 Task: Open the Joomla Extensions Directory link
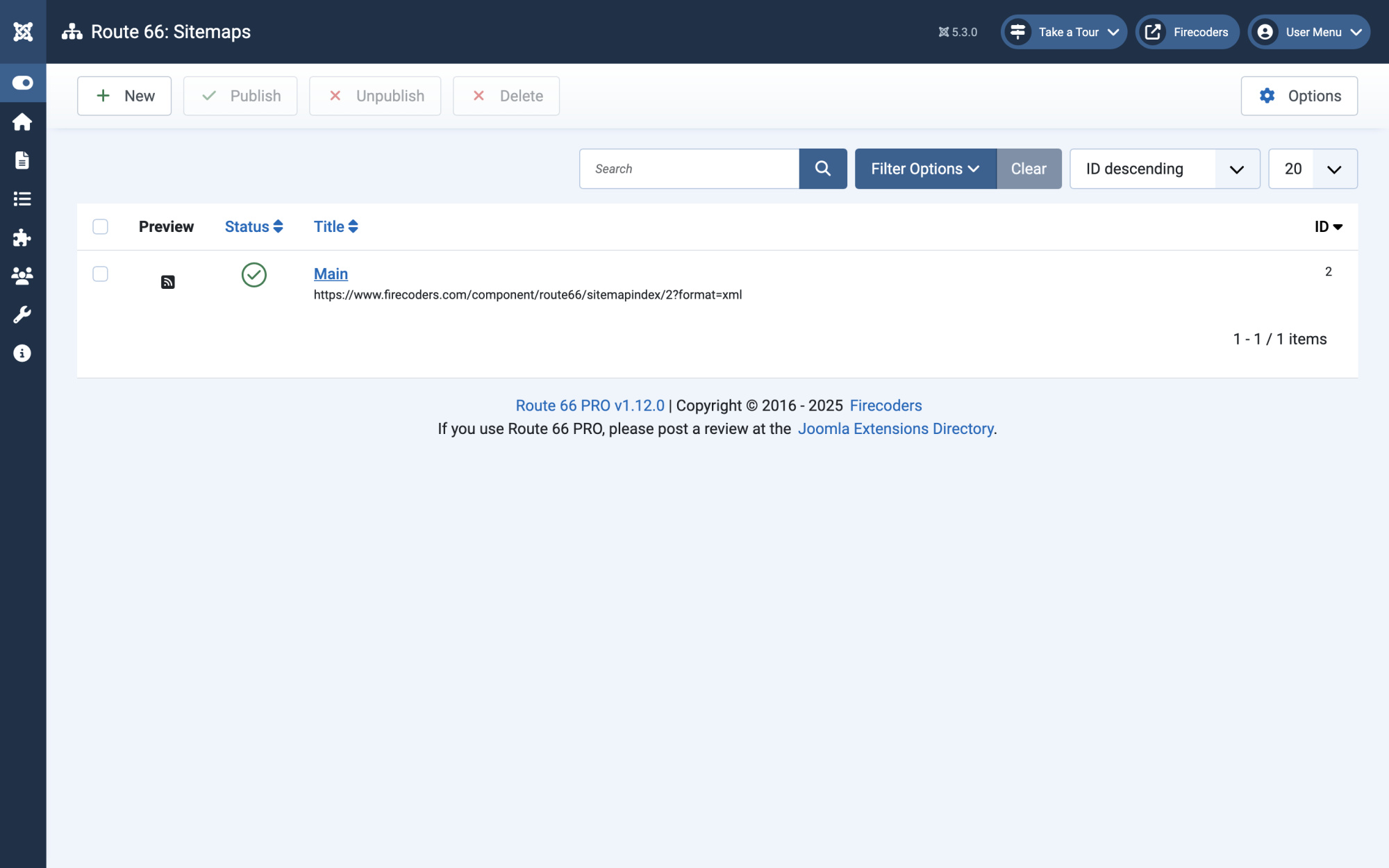click(896, 428)
